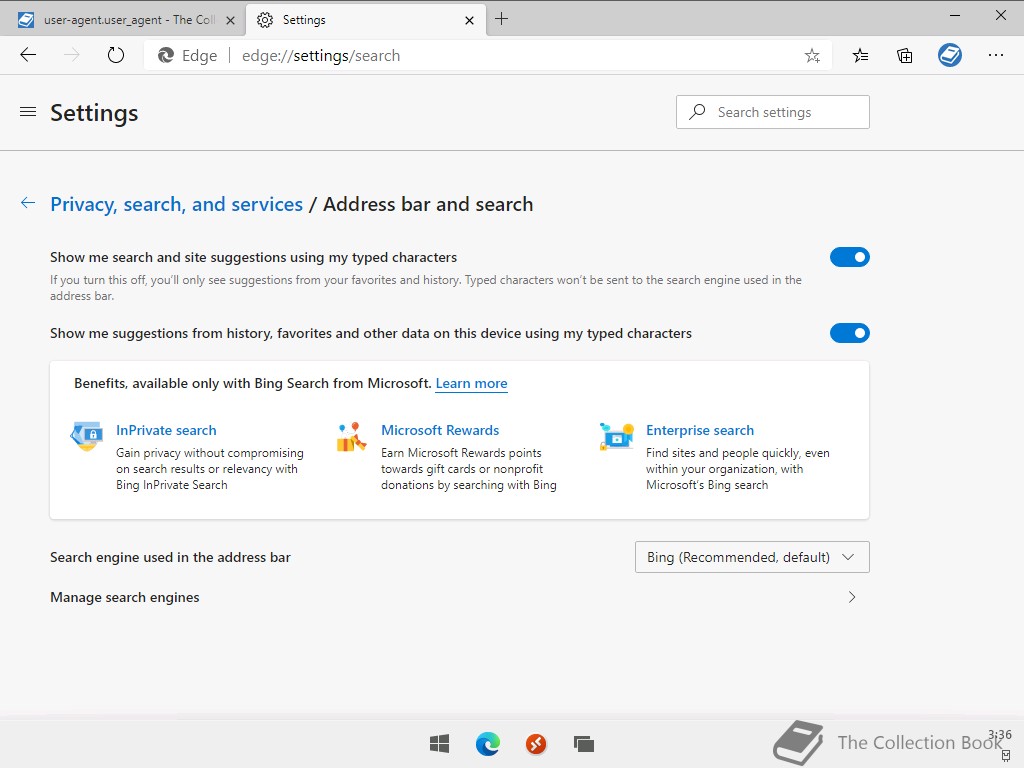This screenshot has height=768, width=1024.
Task: Minimize the Edge browser window
Action: pos(954,16)
